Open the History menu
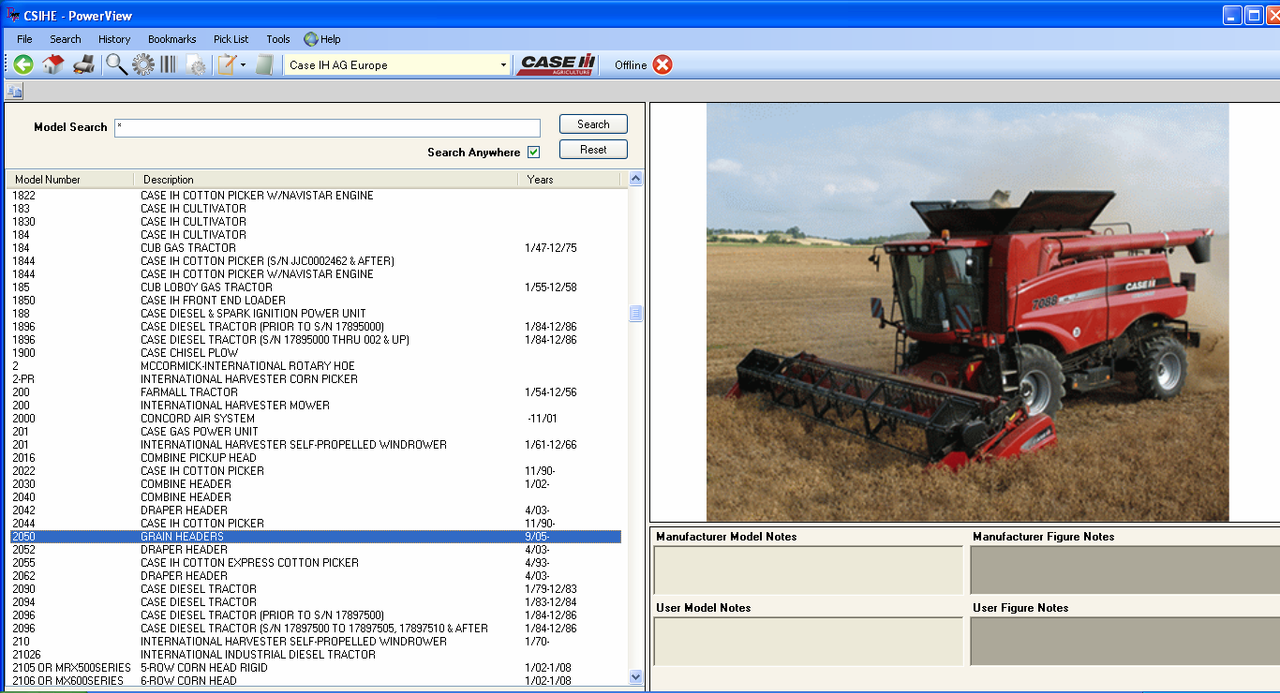Viewport: 1280px width, 693px height. tap(114, 39)
